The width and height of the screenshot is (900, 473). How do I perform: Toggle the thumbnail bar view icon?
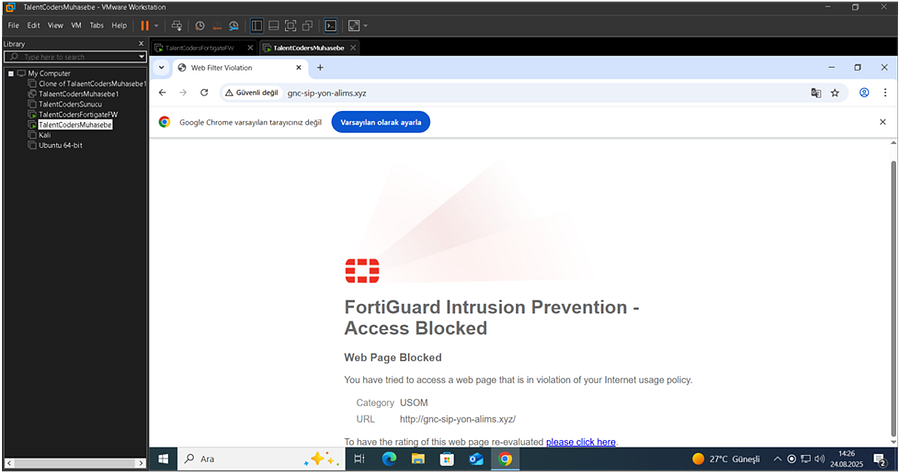point(274,25)
